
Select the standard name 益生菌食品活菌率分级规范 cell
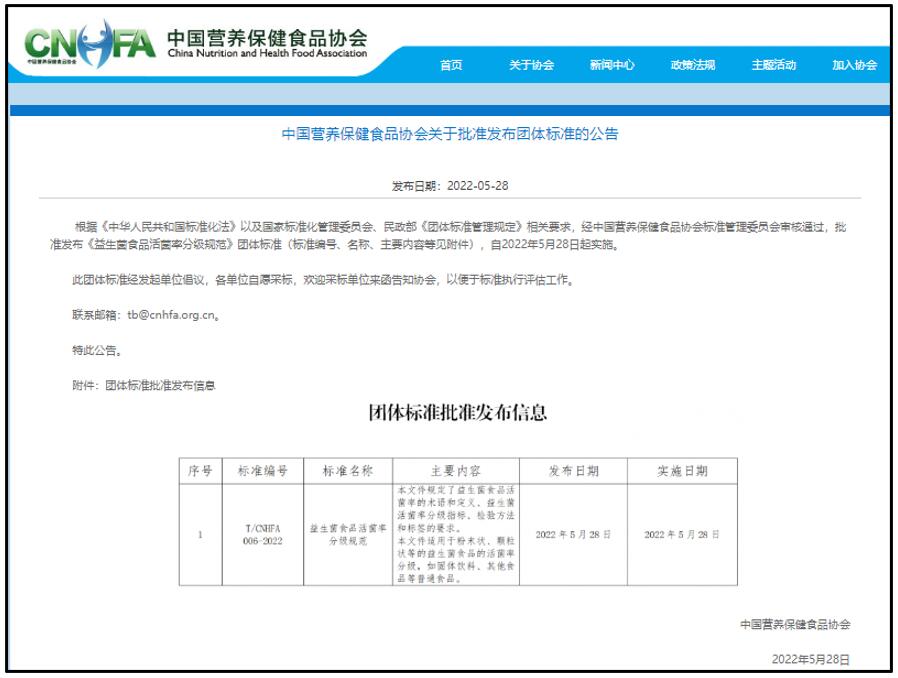tap(348, 534)
